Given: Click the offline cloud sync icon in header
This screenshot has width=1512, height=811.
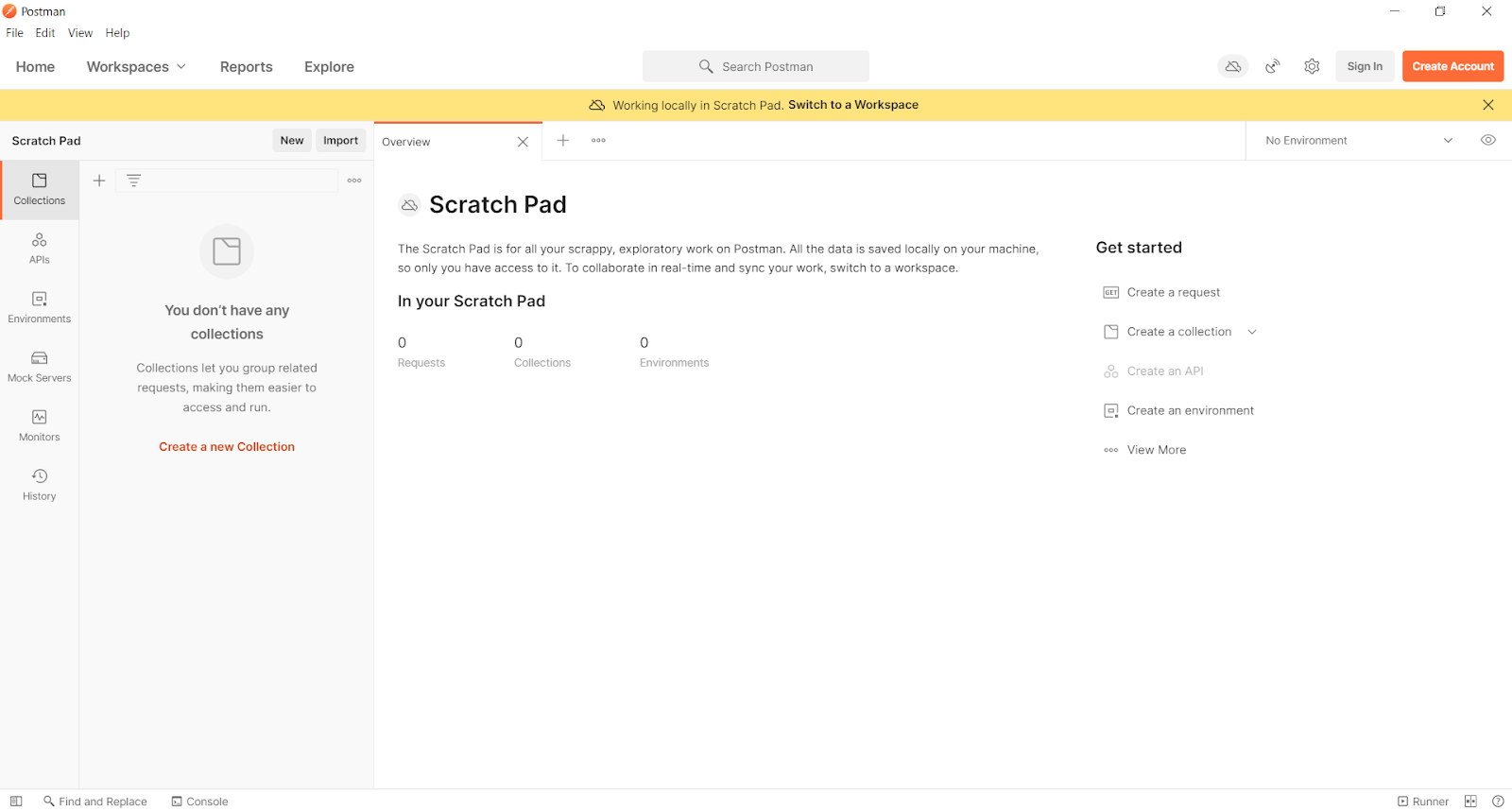Looking at the screenshot, I should (1233, 66).
